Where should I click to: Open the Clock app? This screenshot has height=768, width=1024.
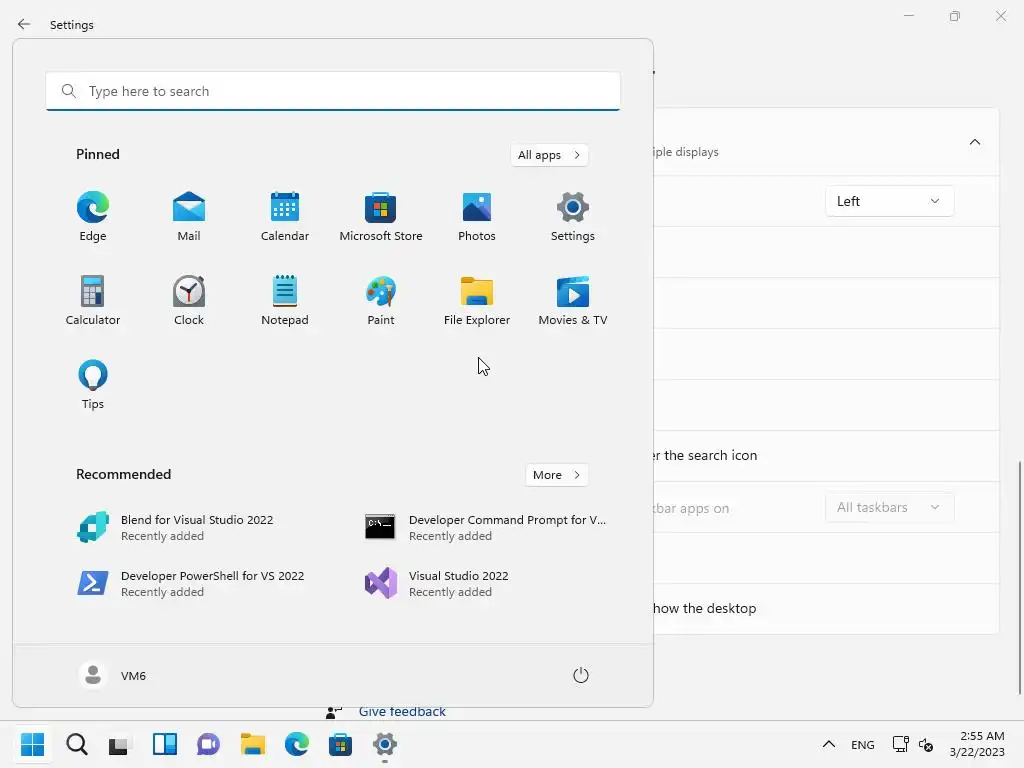[x=189, y=300]
